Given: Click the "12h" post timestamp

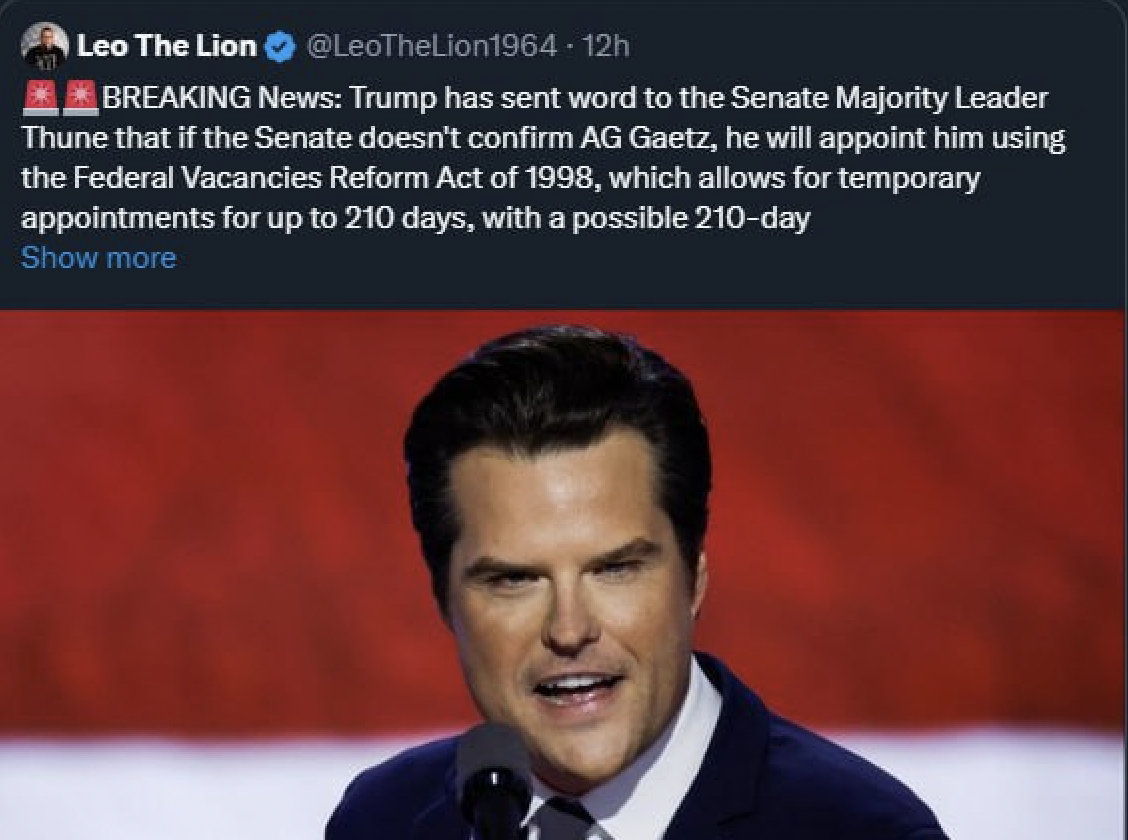Looking at the screenshot, I should 606,47.
